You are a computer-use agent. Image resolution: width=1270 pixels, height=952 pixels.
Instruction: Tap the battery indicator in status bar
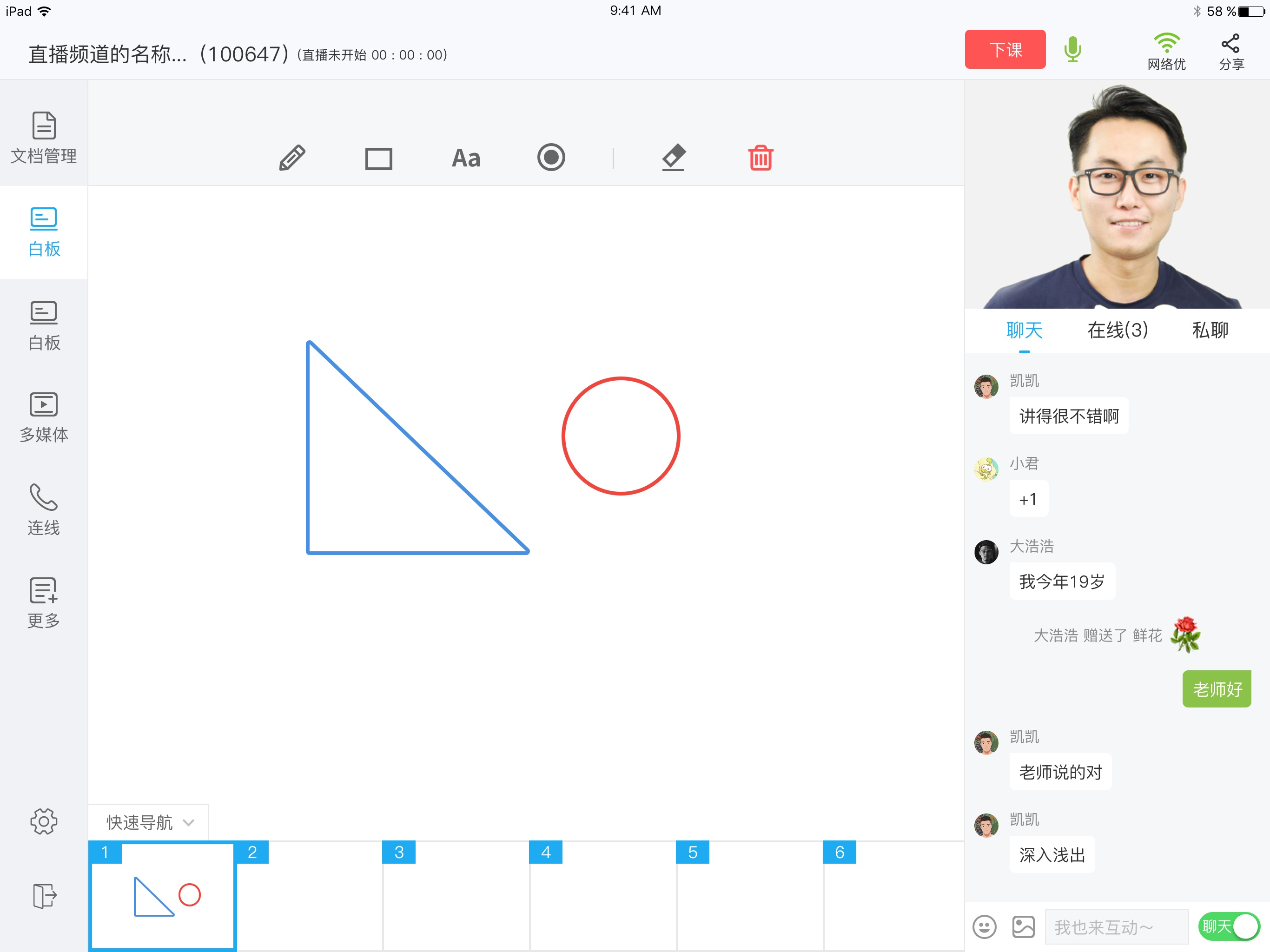click(1251, 11)
